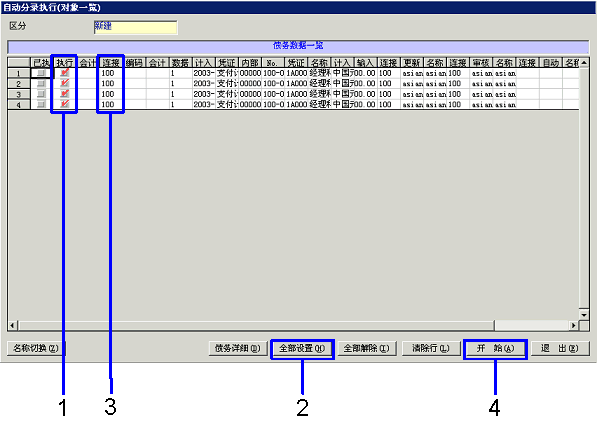Click the 名称切换 button
Viewport: 597px width, 423px height.
click(36, 348)
